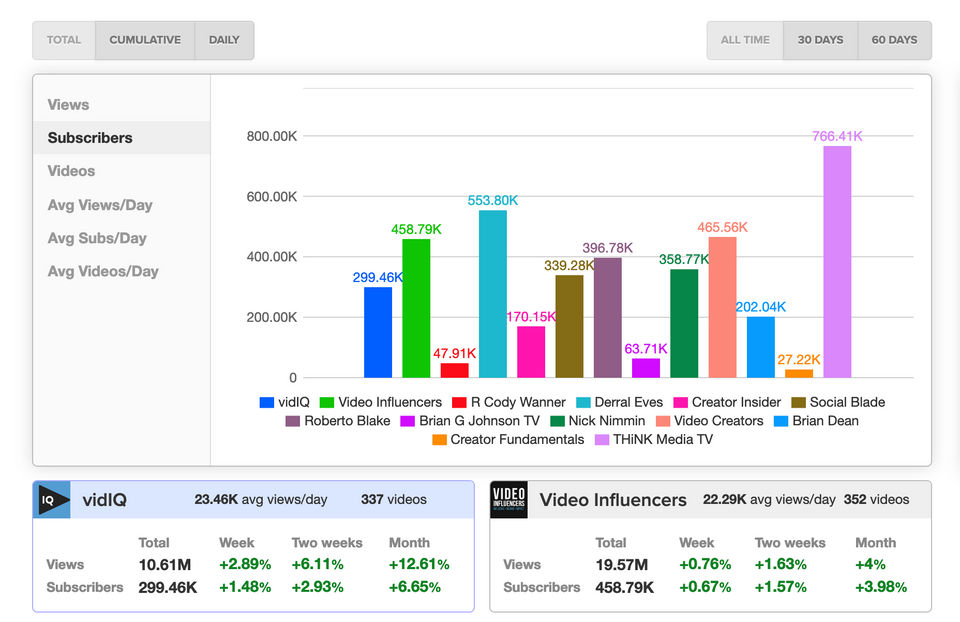The image size is (960, 622).
Task: Click the 465.56K bar value label
Action: point(722,227)
